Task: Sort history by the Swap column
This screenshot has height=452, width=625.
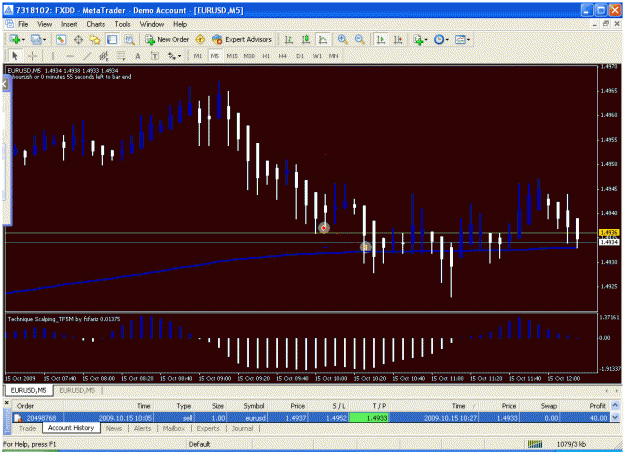Action: [548, 406]
